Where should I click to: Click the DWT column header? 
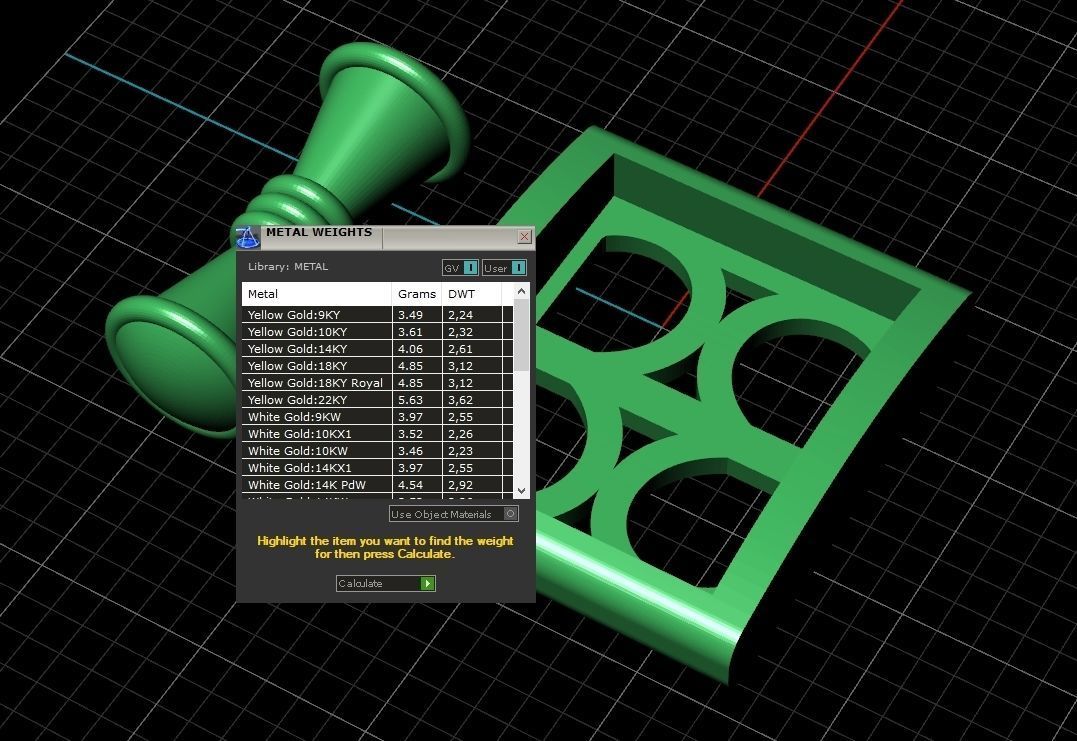473,294
